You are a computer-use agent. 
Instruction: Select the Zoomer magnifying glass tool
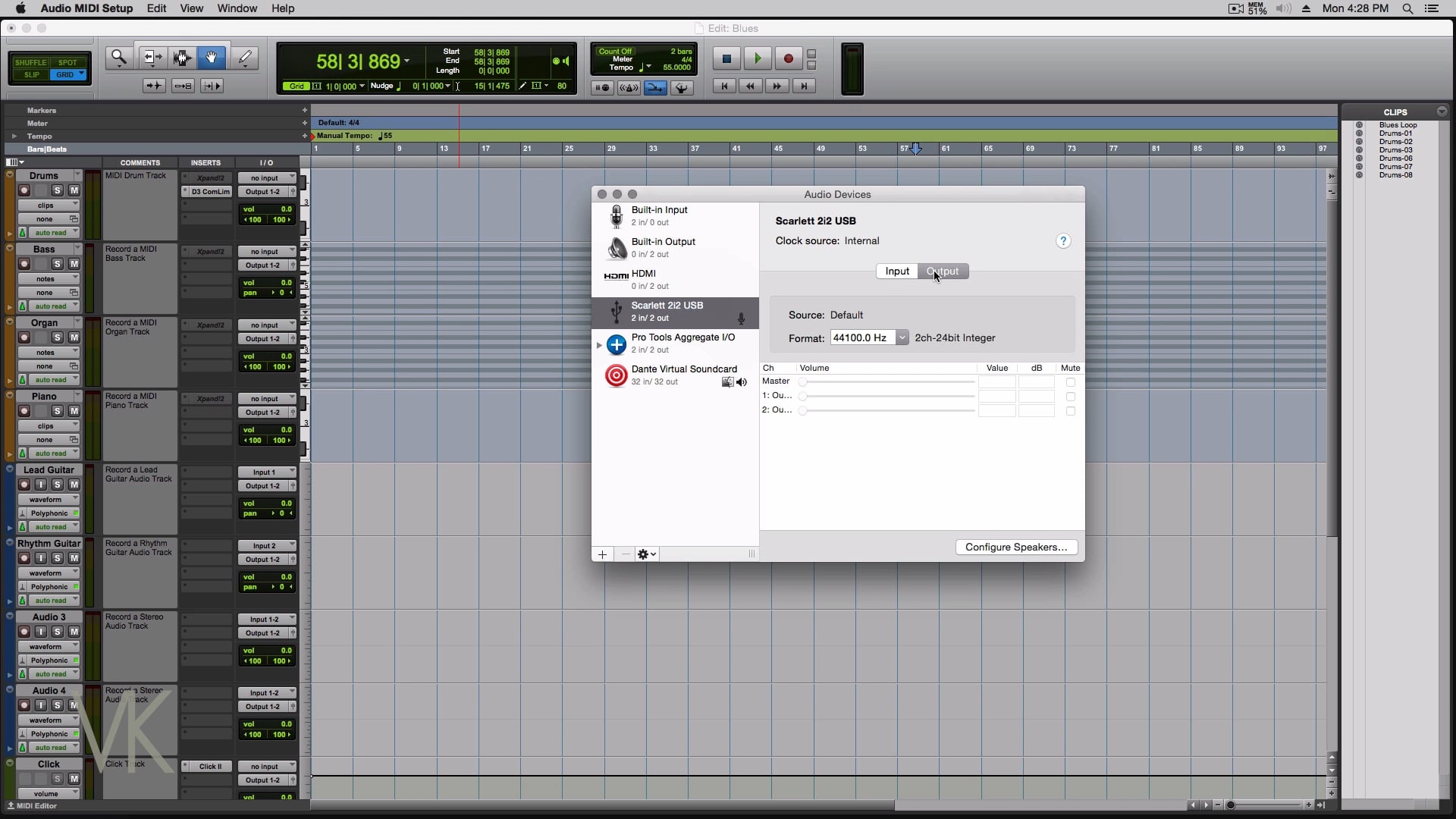[118, 58]
